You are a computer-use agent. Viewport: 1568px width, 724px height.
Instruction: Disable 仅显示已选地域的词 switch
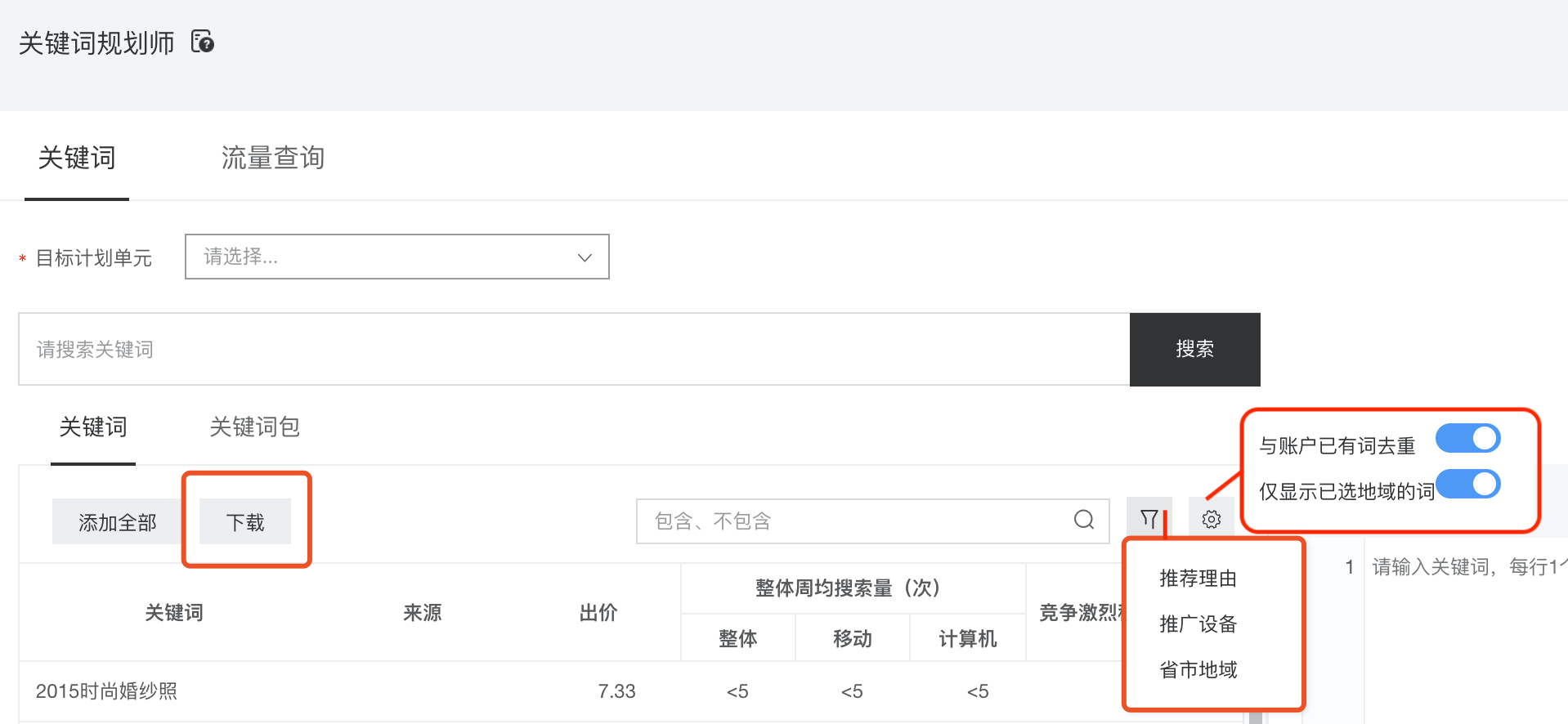click(x=1467, y=485)
